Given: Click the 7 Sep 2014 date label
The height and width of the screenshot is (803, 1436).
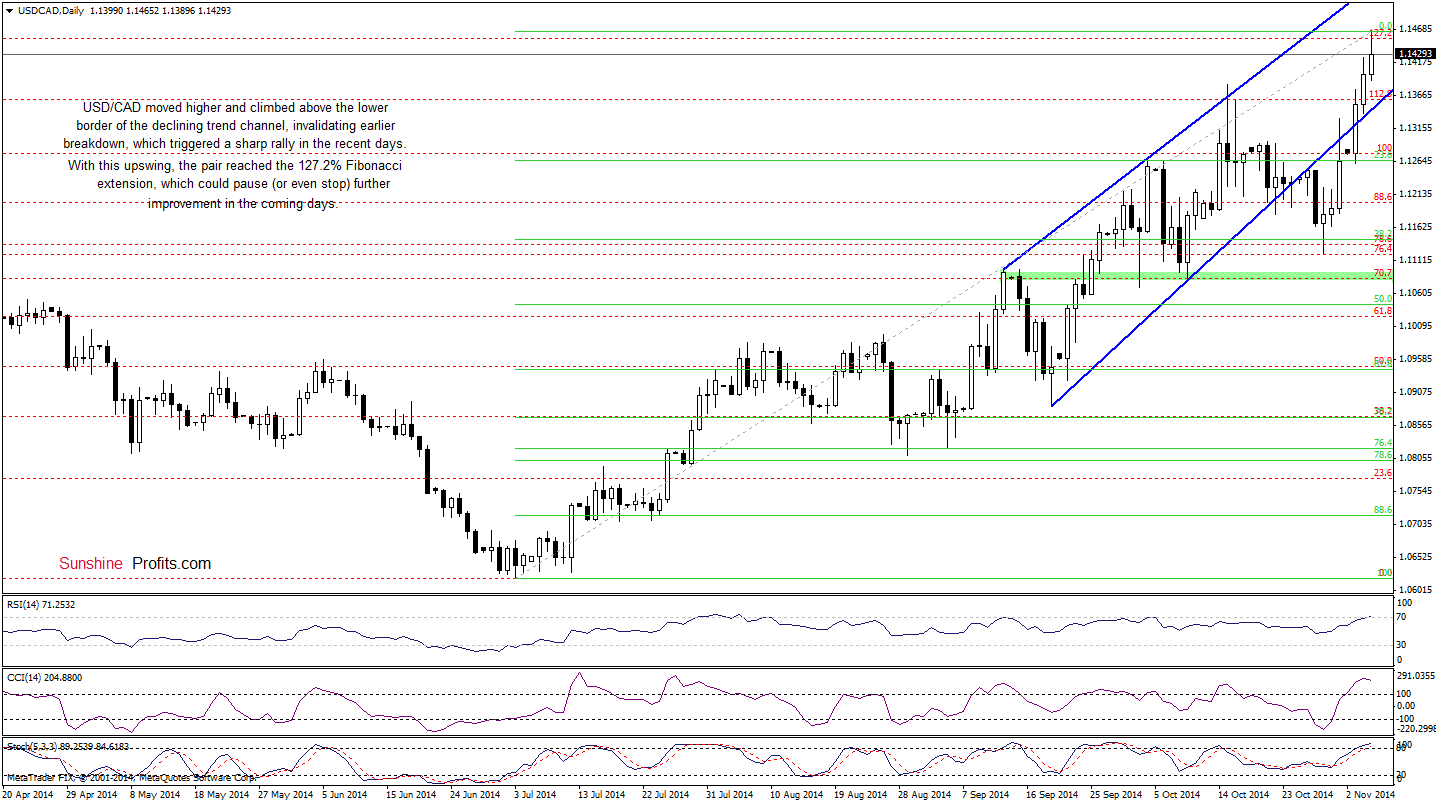Looking at the screenshot, I should 986,795.
